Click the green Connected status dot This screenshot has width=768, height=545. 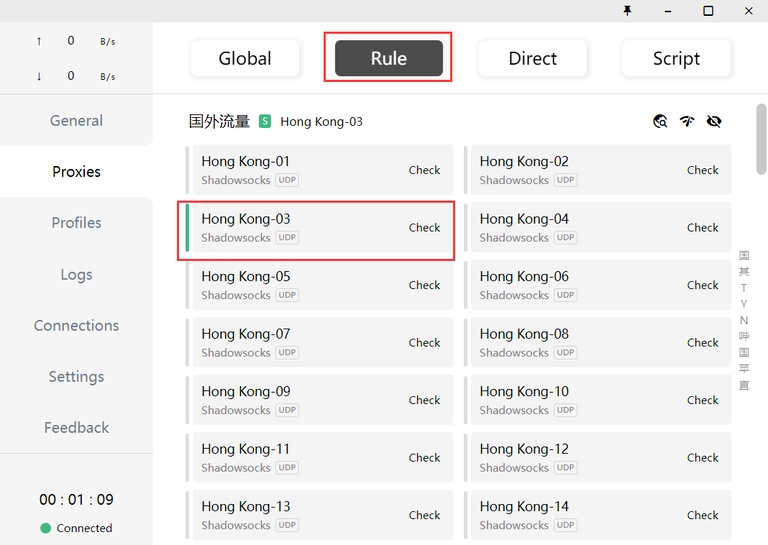point(45,528)
